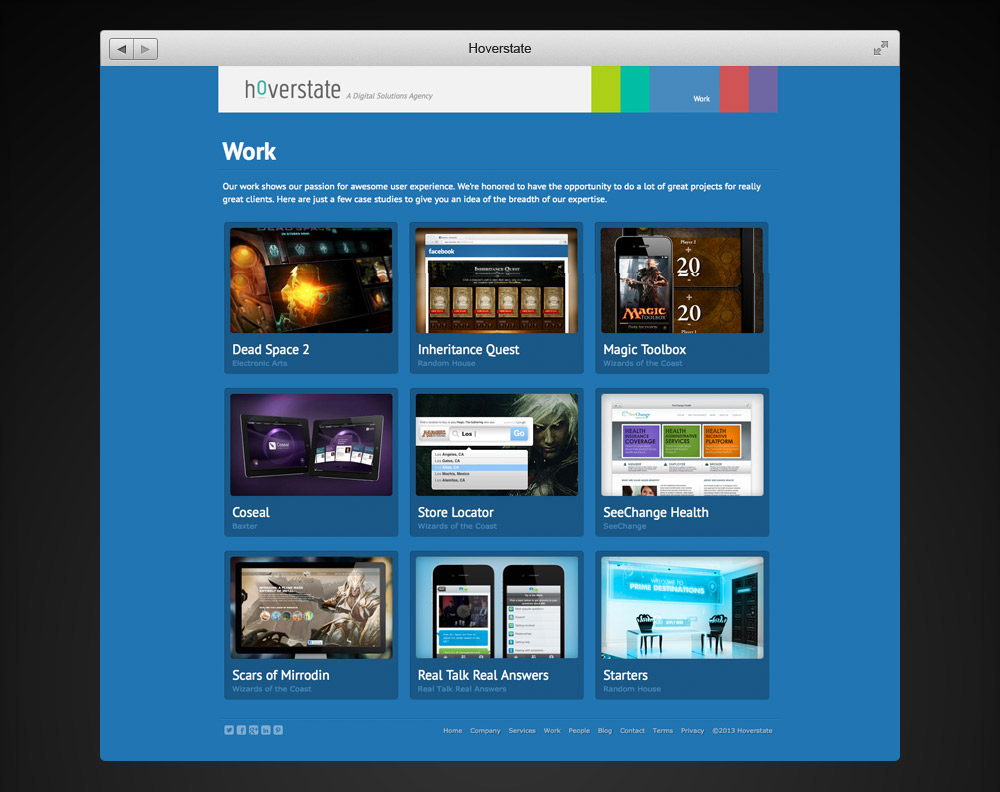Open the Coseal project thumbnail
Viewport: 1000px width, 792px height.
point(311,444)
